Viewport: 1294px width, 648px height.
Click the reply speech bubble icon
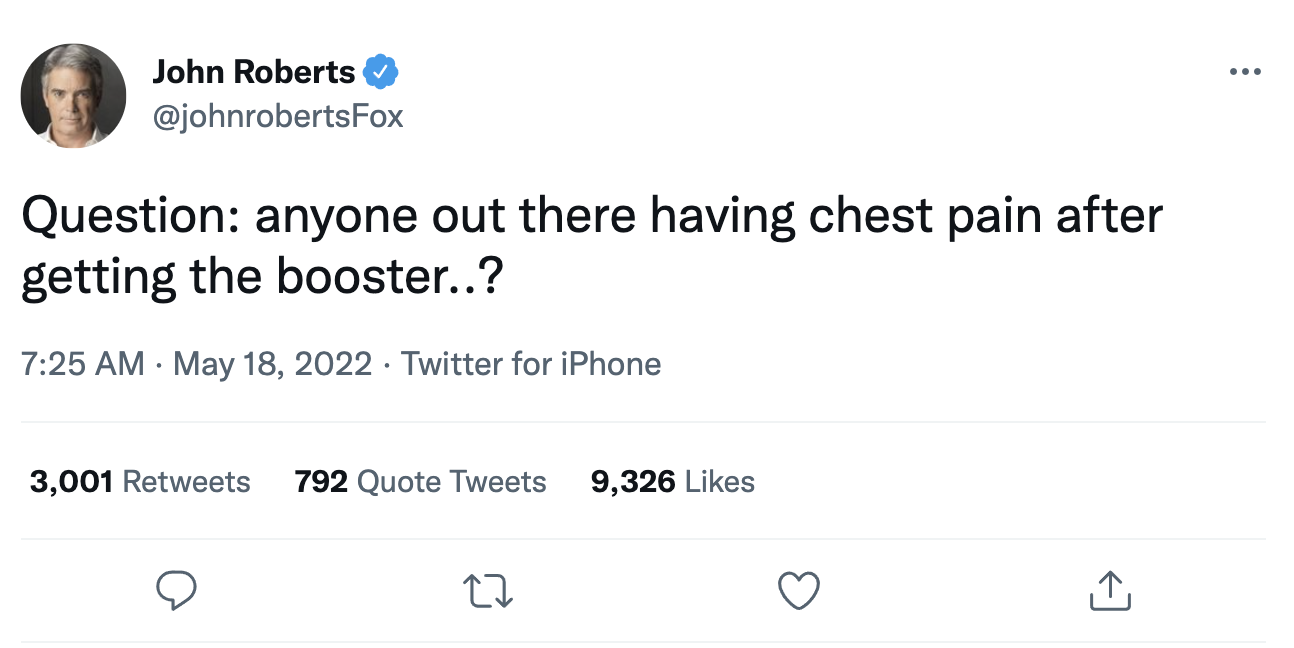tap(177, 590)
